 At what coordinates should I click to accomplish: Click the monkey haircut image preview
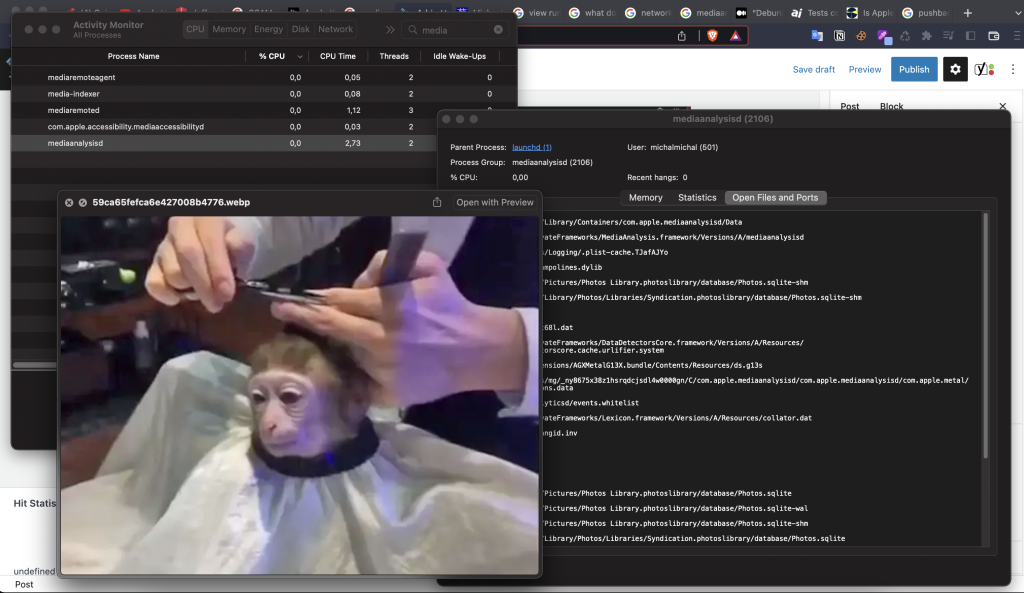300,395
